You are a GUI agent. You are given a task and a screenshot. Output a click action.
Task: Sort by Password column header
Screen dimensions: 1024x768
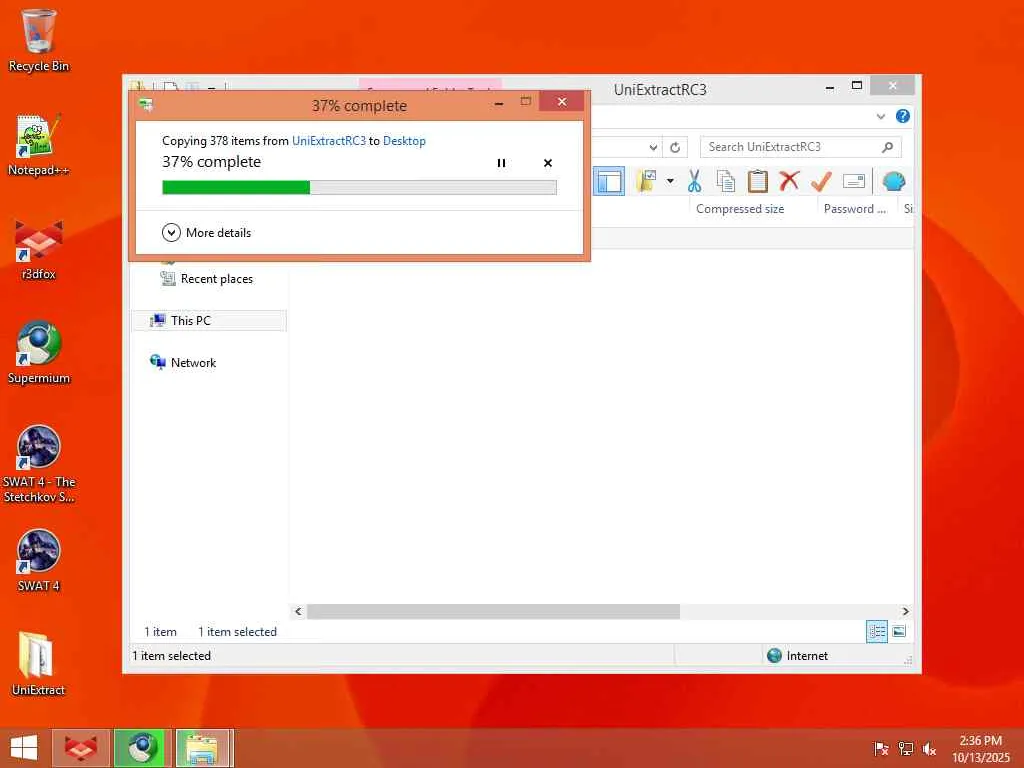(854, 209)
